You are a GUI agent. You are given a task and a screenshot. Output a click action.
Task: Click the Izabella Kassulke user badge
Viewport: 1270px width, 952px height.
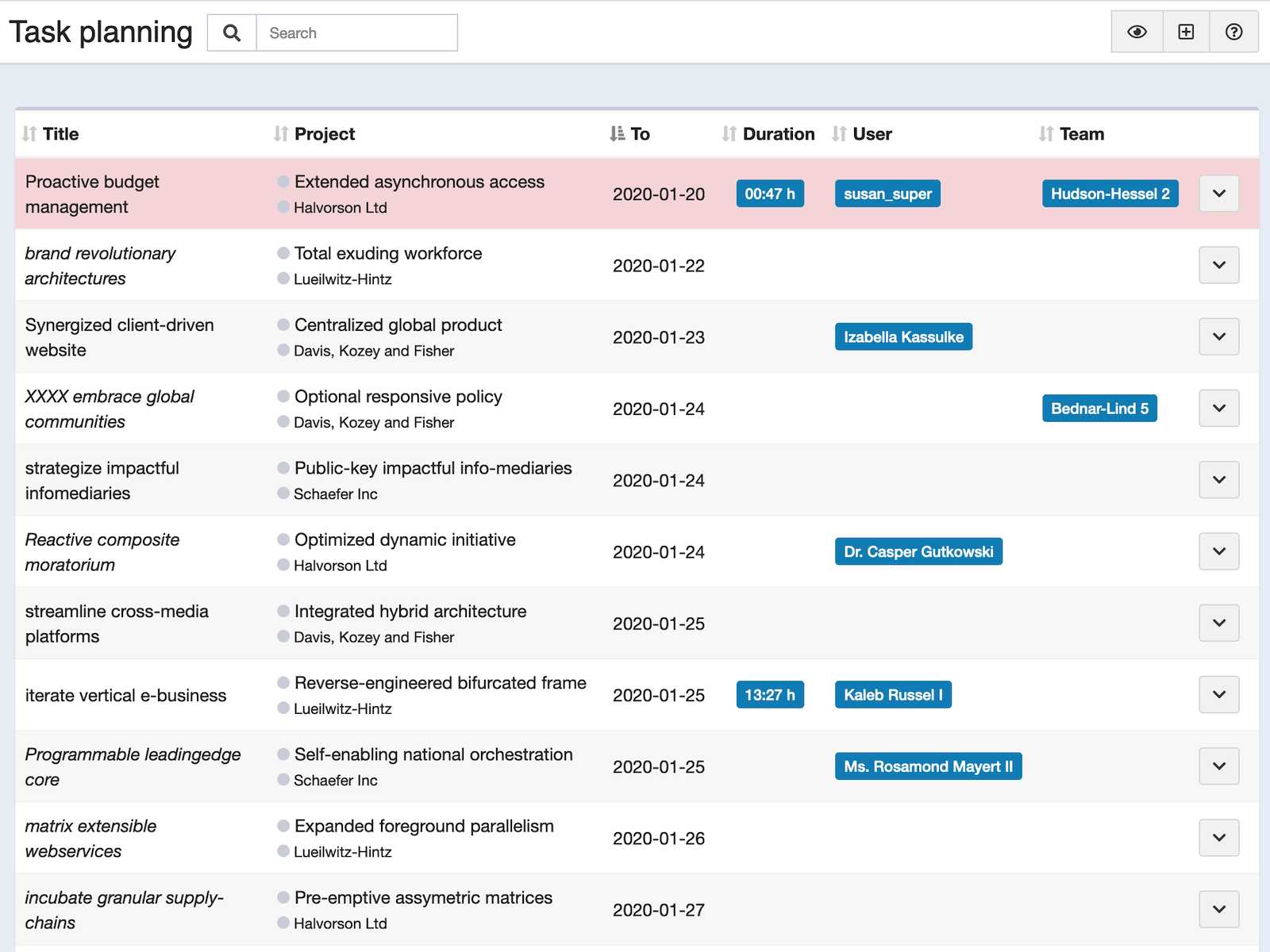[903, 337]
